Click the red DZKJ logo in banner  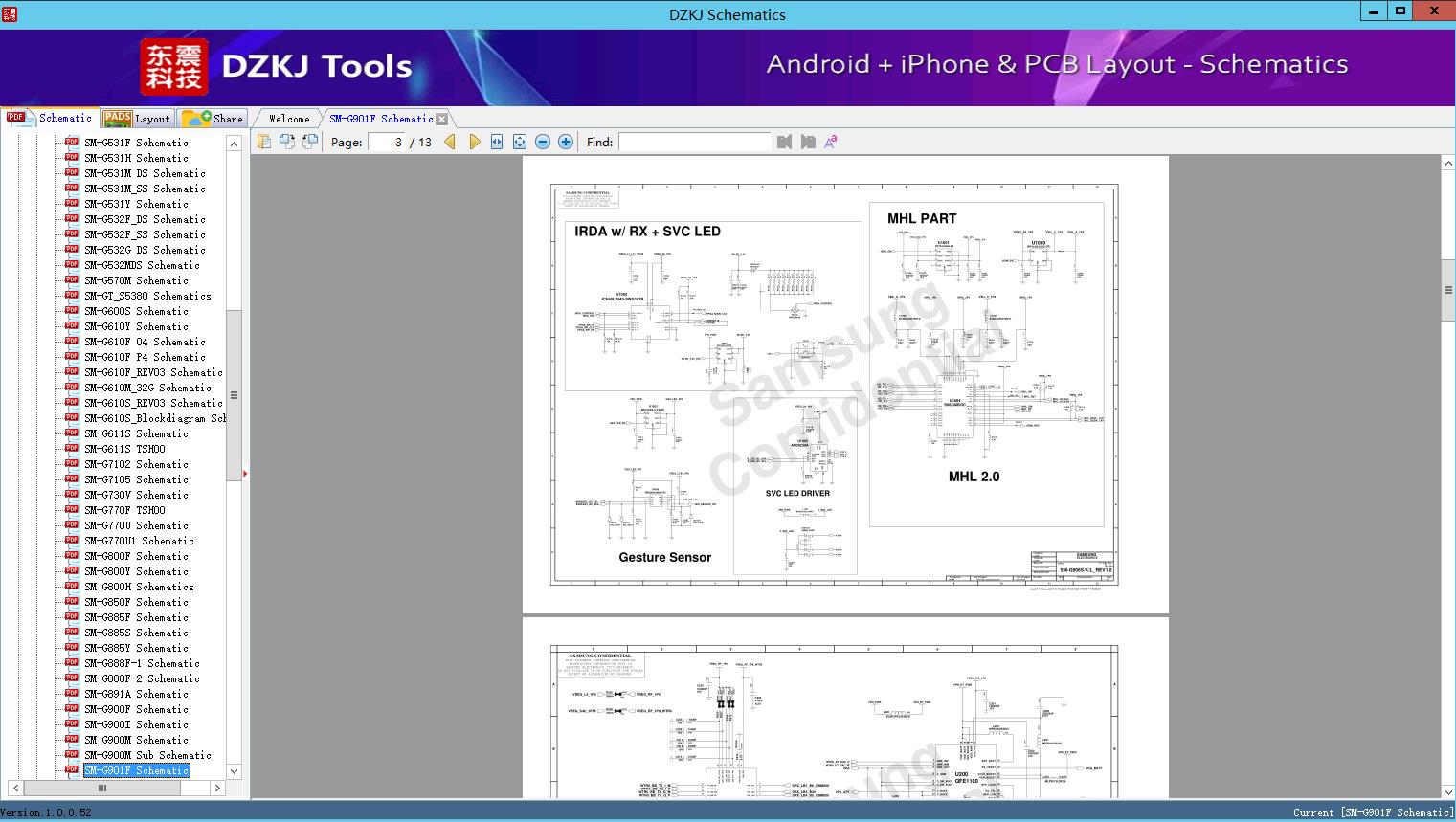pyautogui.click(x=174, y=67)
